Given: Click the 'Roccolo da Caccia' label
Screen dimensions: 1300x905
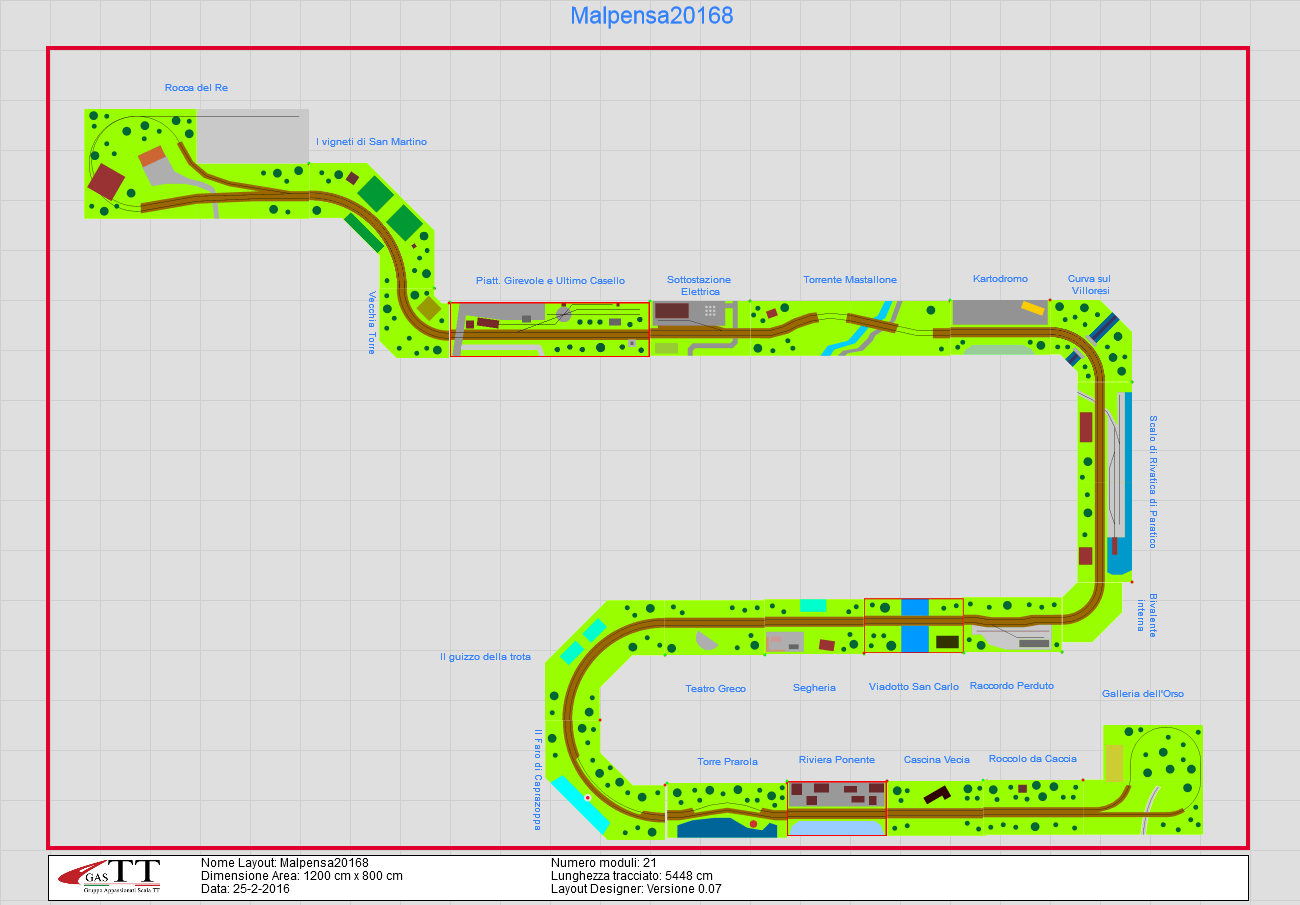Looking at the screenshot, I should tap(1033, 759).
